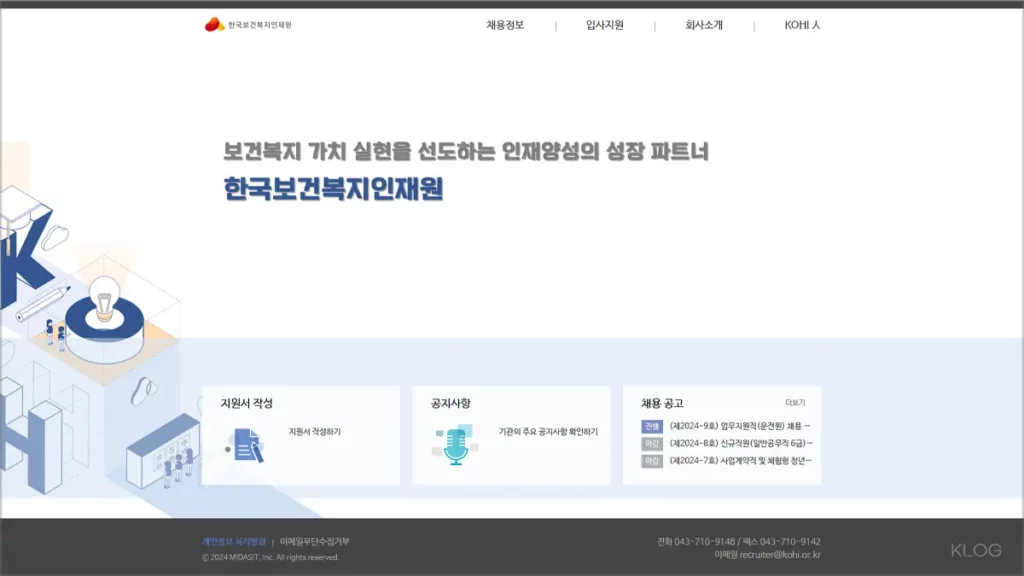Screen dimensions: 1024x576
Task: Open the 이메일무단수집거부 footer link
Action: coord(315,541)
